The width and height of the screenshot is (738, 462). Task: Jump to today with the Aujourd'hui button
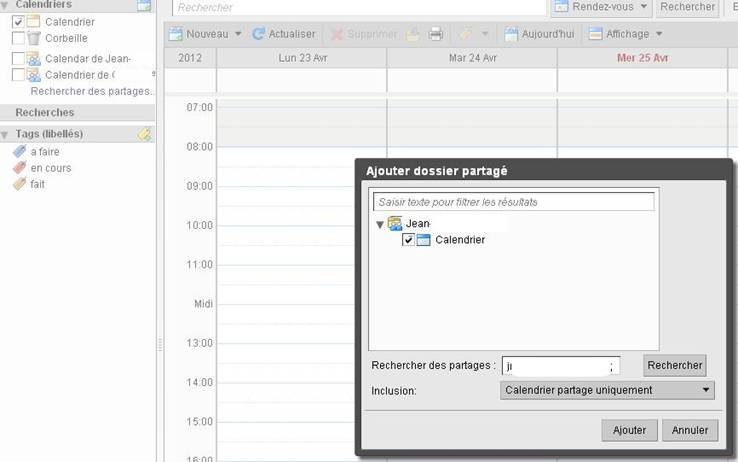540,34
